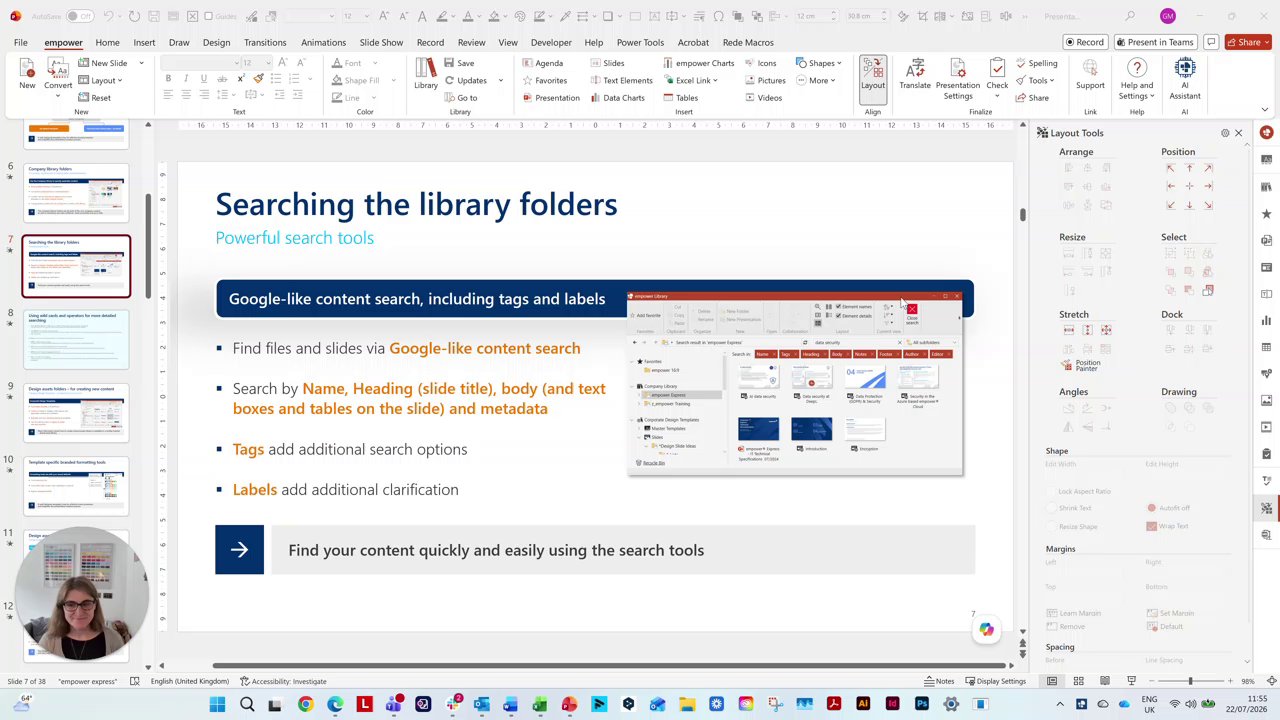Open the Notes pane from status bar
The width and height of the screenshot is (1280, 720).
tap(937, 681)
